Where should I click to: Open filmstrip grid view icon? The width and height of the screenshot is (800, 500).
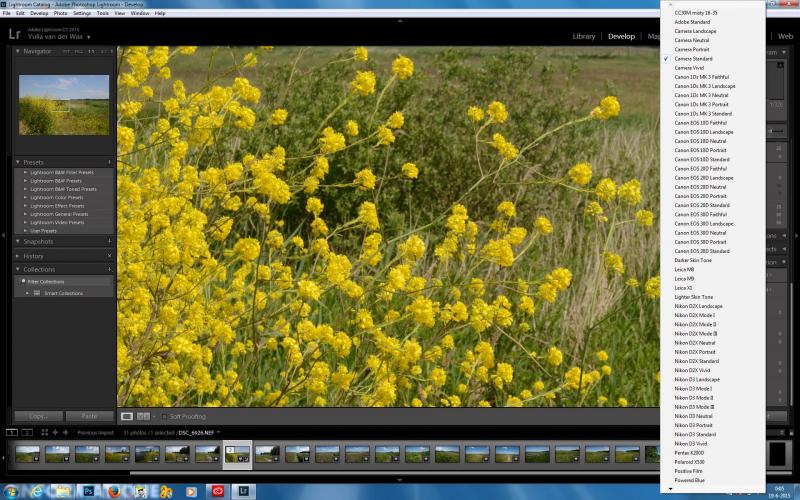[x=44, y=432]
